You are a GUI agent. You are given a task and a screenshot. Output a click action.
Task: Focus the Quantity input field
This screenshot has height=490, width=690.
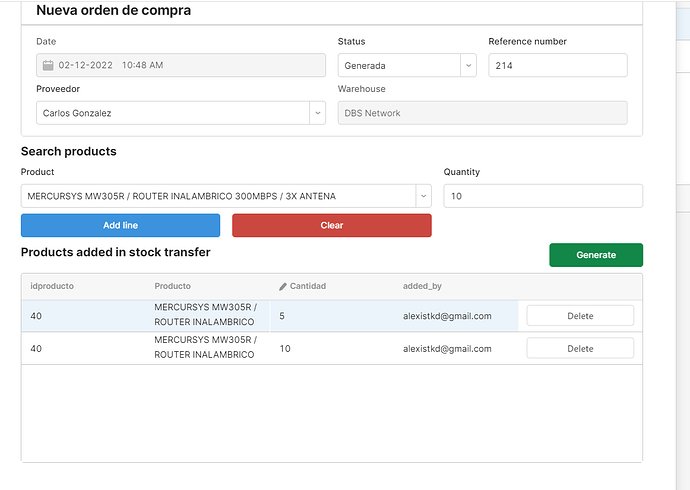[x=543, y=196]
